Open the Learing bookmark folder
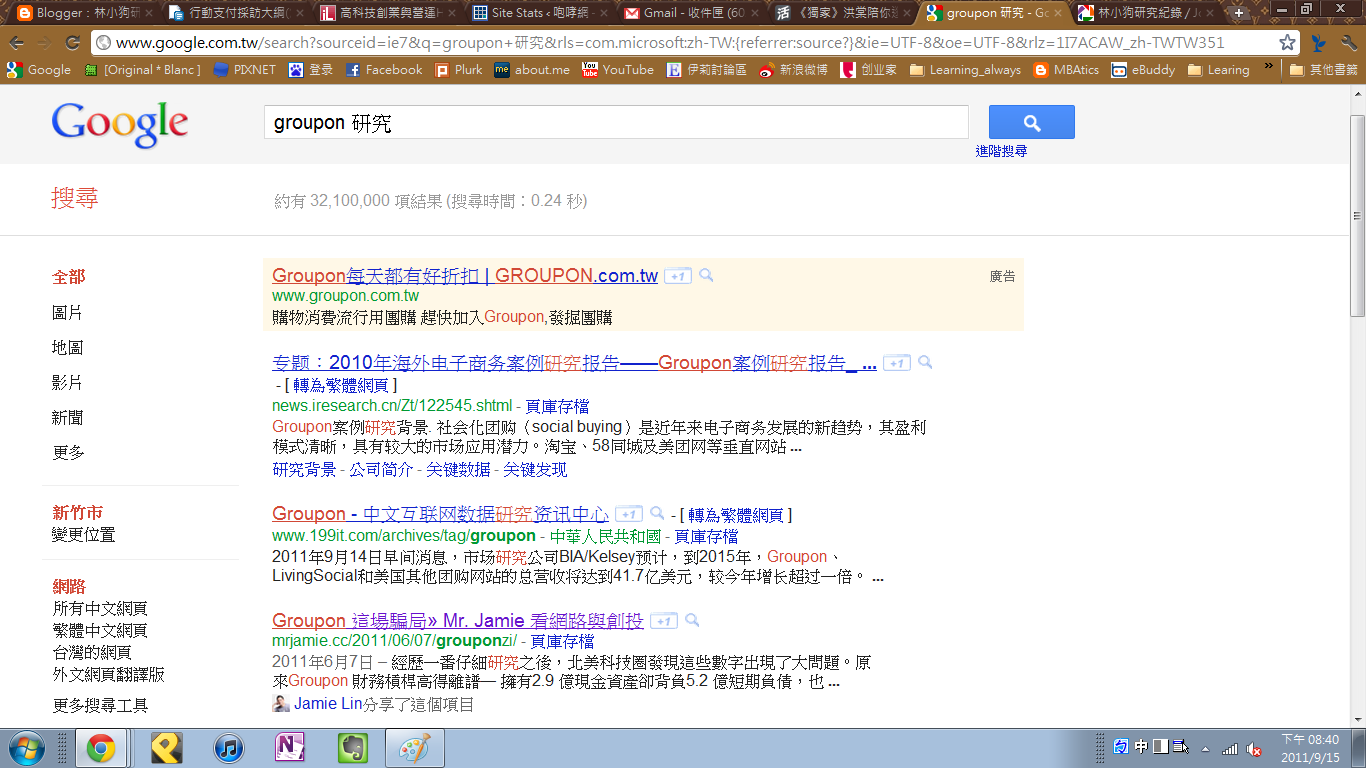The width and height of the screenshot is (1366, 768). tap(1219, 70)
